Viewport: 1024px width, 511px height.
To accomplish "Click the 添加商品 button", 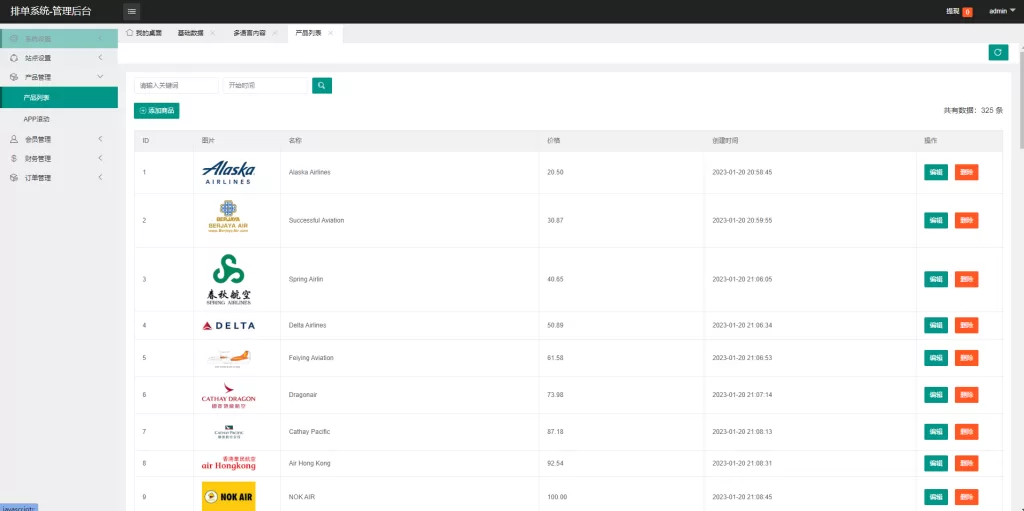I will point(157,111).
